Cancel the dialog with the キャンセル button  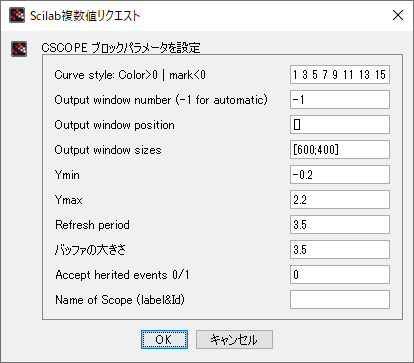pos(234,340)
